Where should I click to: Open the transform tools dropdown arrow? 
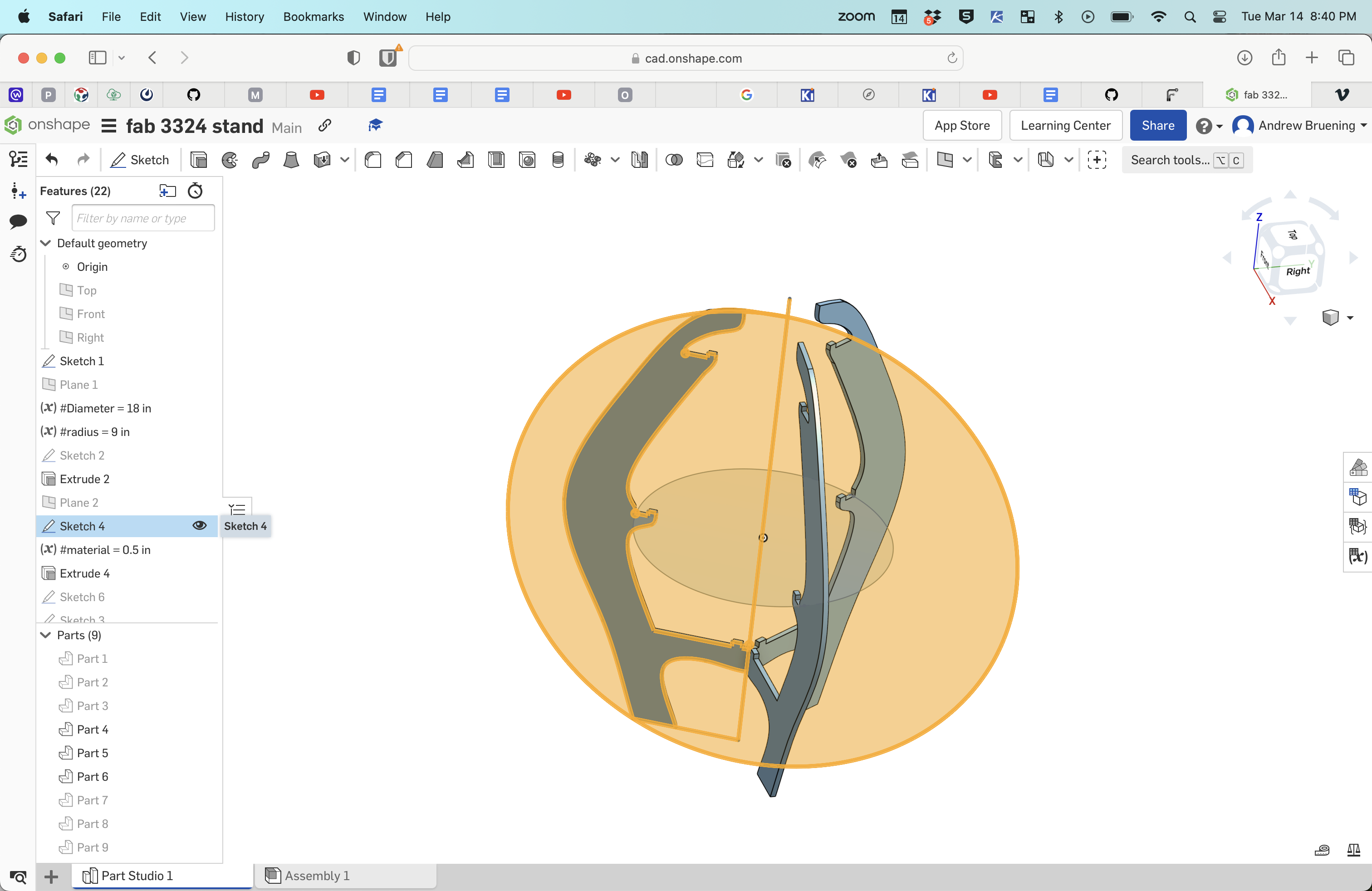[x=759, y=160]
